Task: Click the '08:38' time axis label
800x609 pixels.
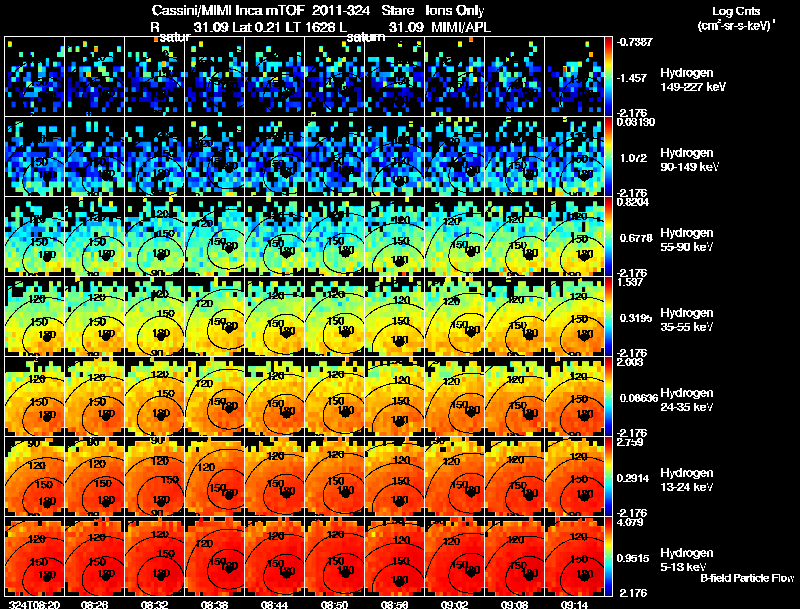Action: click(214, 604)
